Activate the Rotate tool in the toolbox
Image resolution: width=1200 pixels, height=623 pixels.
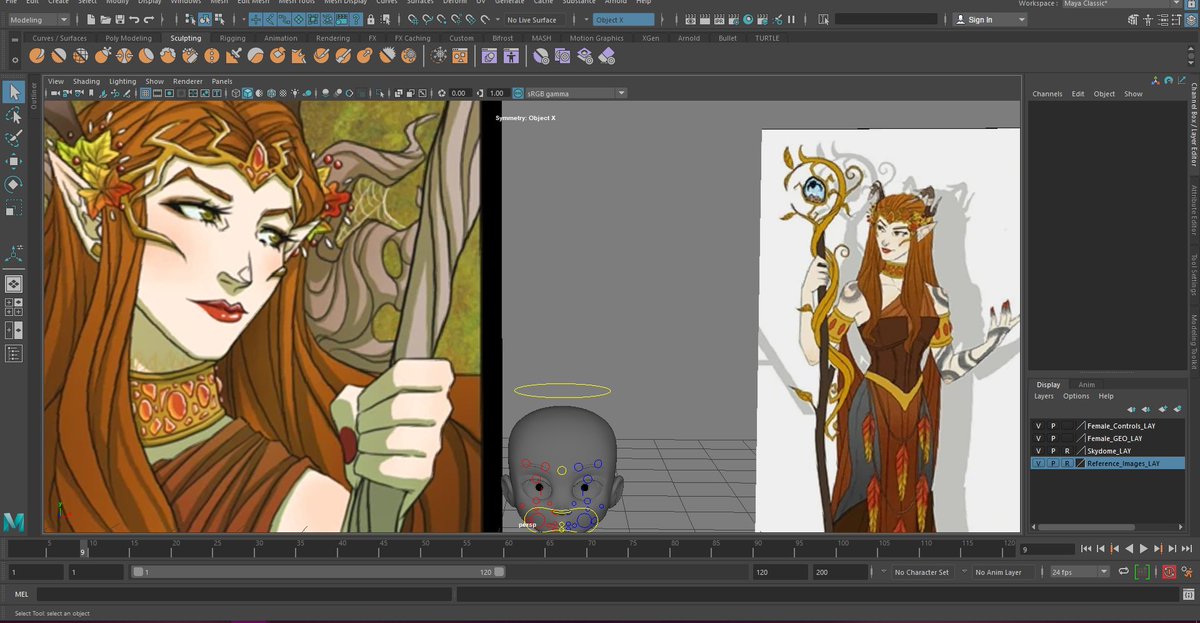coord(14,184)
